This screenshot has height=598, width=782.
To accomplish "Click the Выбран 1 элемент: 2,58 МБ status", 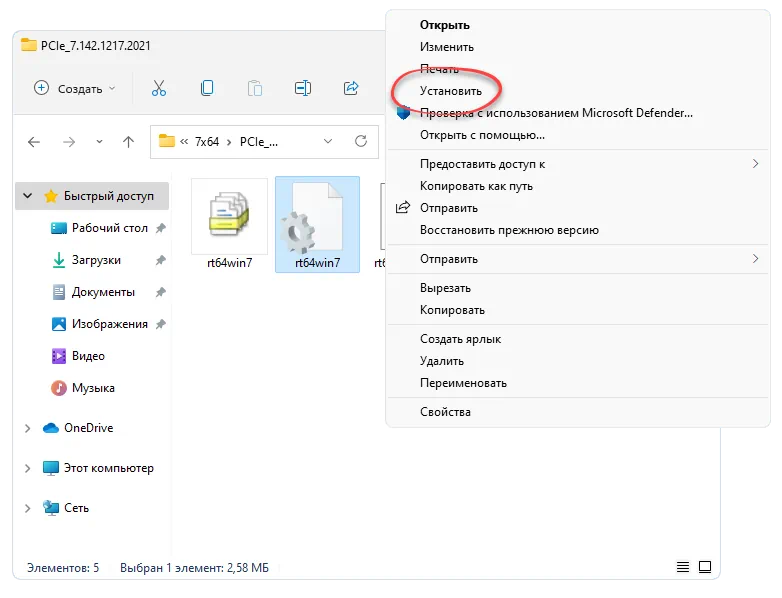I will click(194, 568).
